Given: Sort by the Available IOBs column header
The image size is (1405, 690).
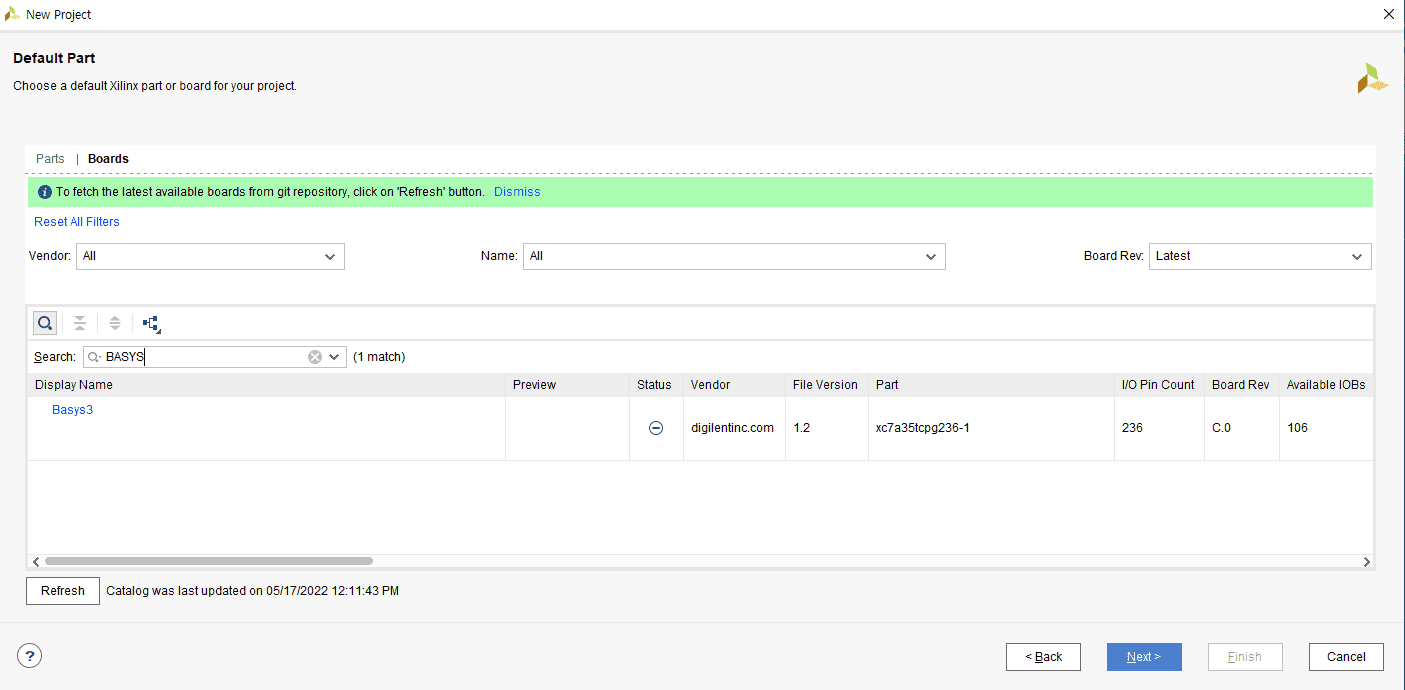Looking at the screenshot, I should pyautogui.click(x=1326, y=385).
